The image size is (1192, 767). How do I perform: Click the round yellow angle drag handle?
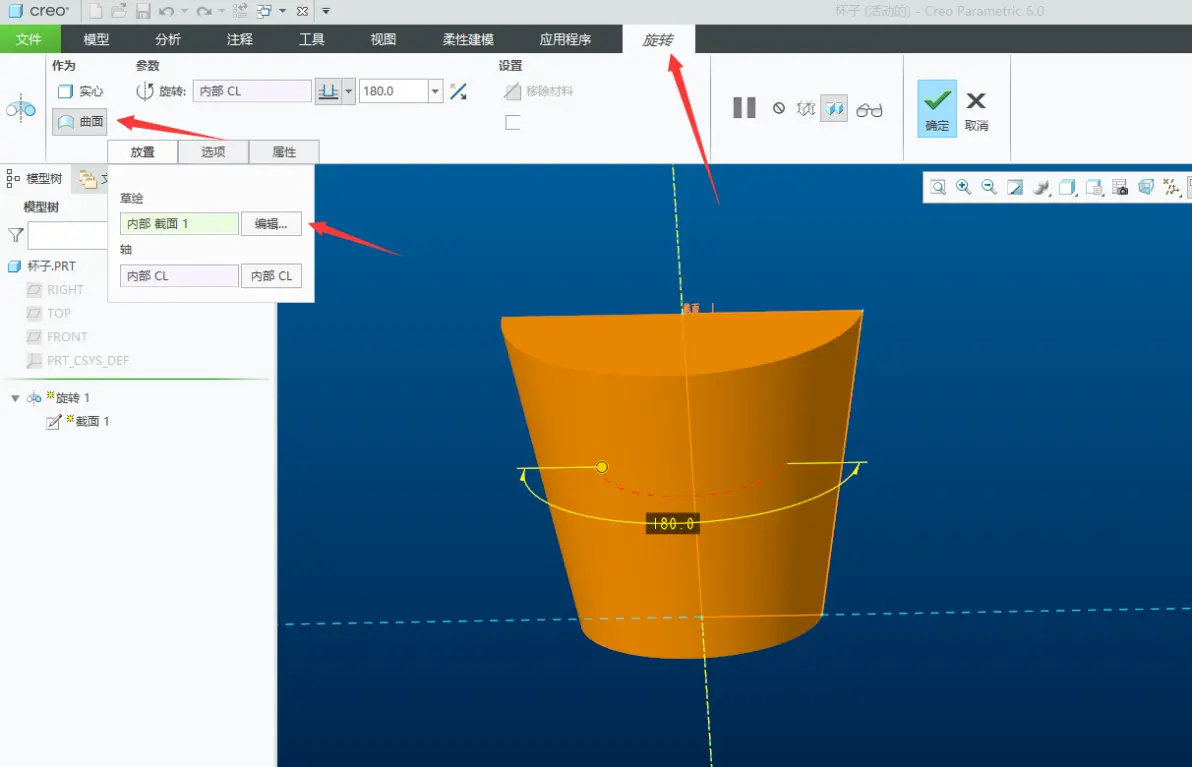point(601,467)
